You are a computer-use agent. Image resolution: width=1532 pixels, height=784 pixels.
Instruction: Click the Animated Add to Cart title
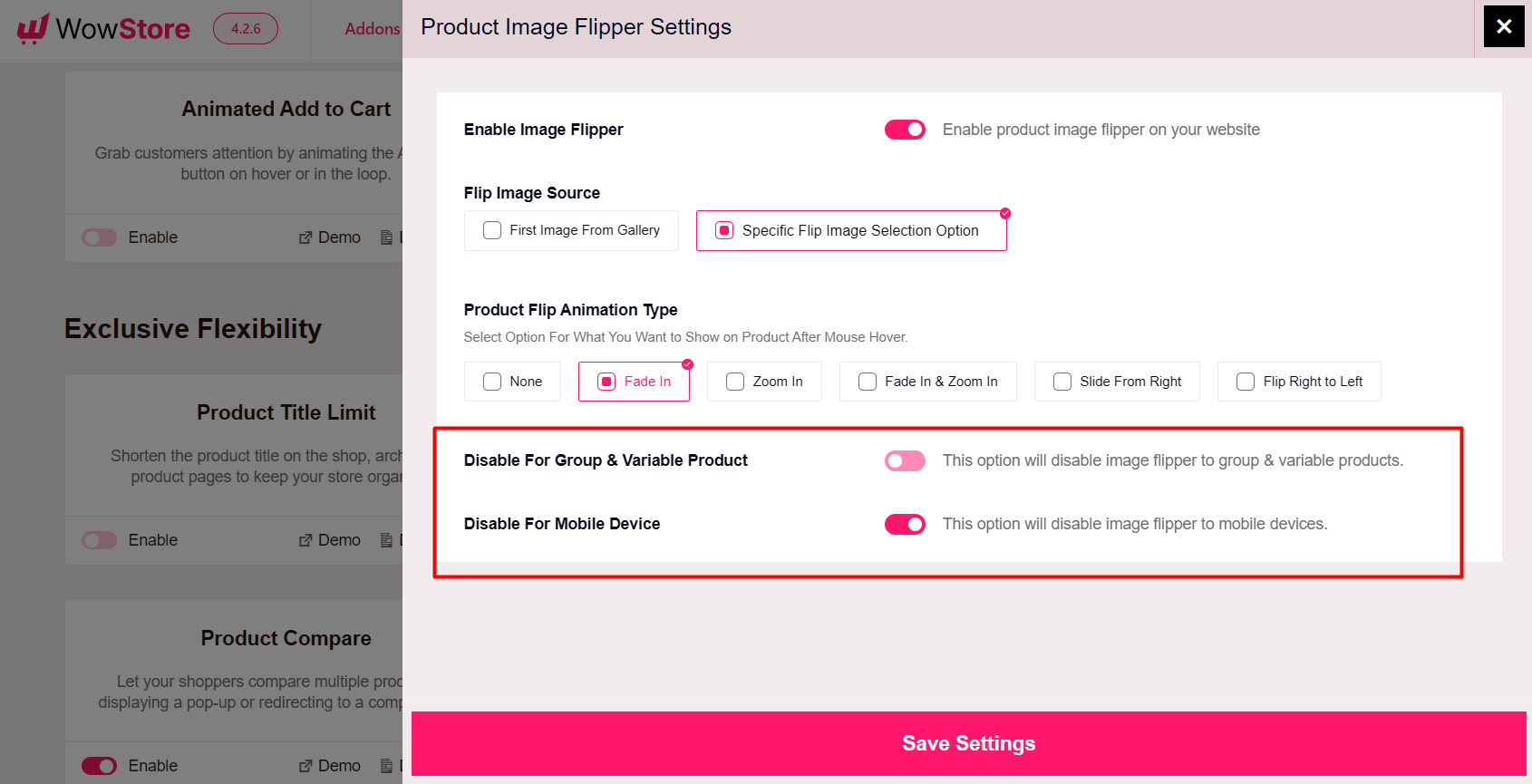pyautogui.click(x=286, y=109)
